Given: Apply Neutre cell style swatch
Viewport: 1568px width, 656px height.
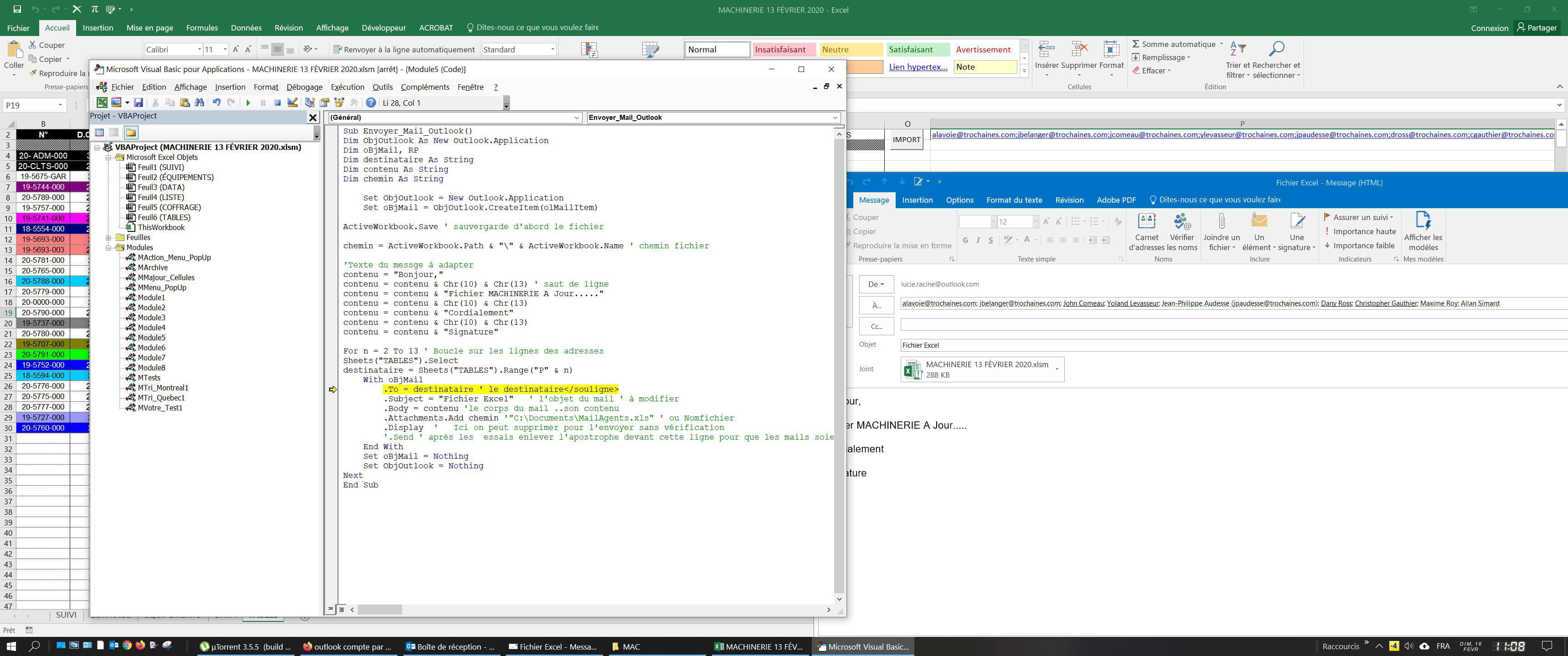Looking at the screenshot, I should point(851,49).
